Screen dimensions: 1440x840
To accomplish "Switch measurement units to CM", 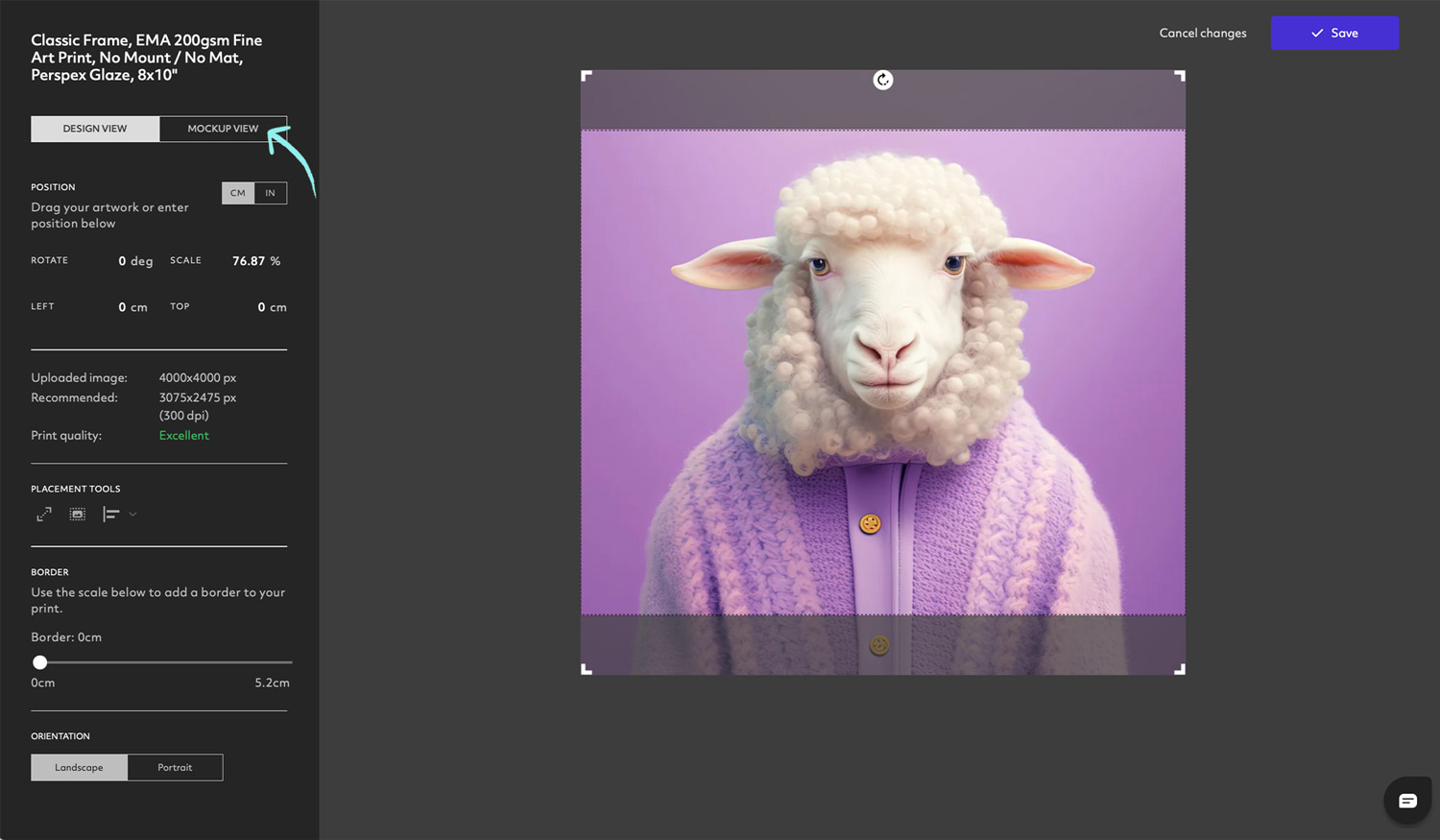I will [x=237, y=193].
